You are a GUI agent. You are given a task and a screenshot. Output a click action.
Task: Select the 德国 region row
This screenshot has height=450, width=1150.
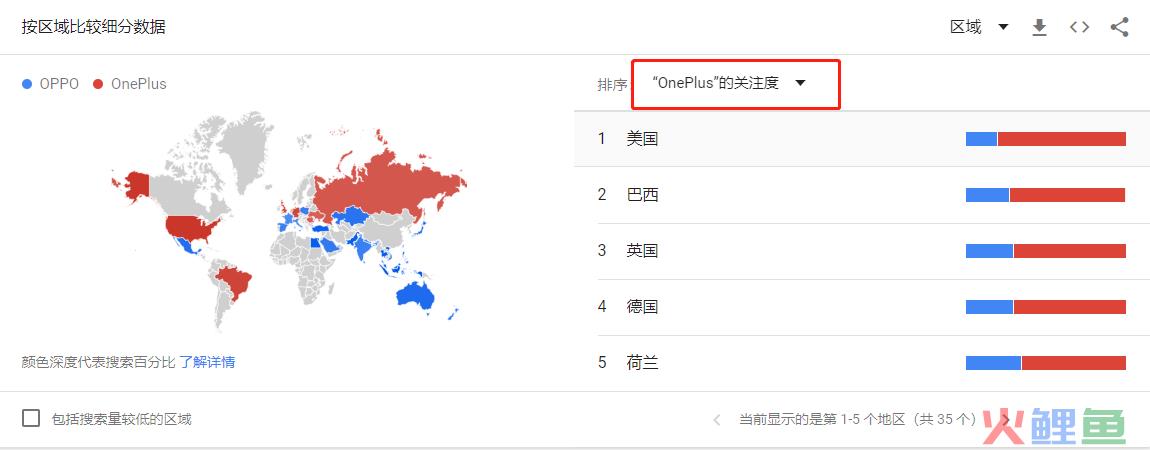[x=642, y=307]
